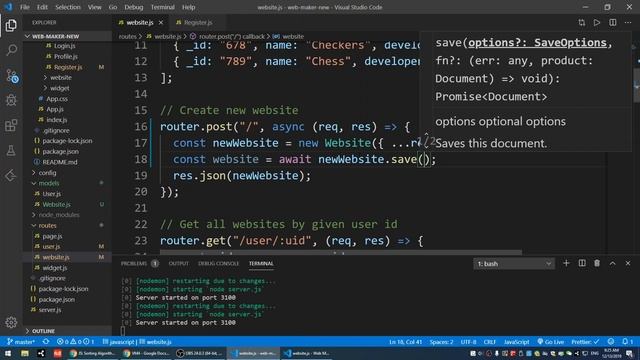Click Prettier status bar item
Image resolution: width=640 pixels, height=360 pixels.
click(x=585, y=342)
